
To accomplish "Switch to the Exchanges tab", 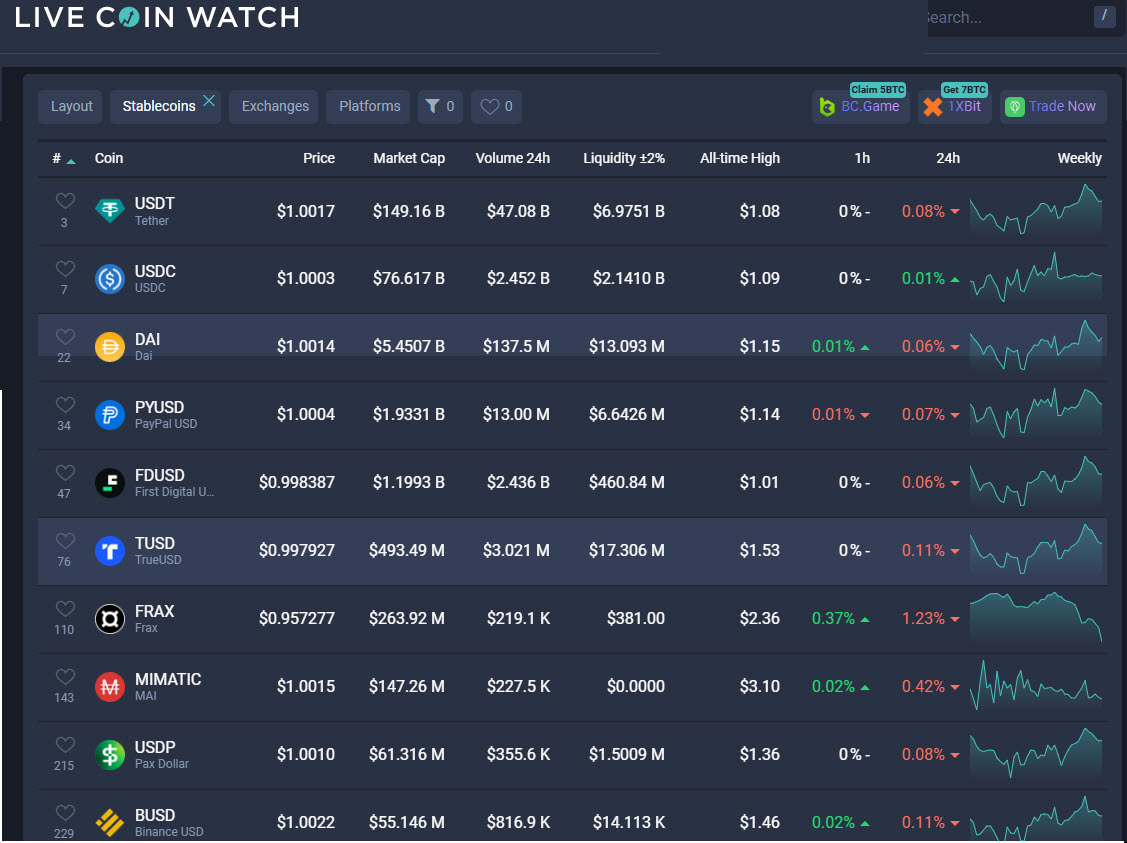I will click(x=273, y=106).
